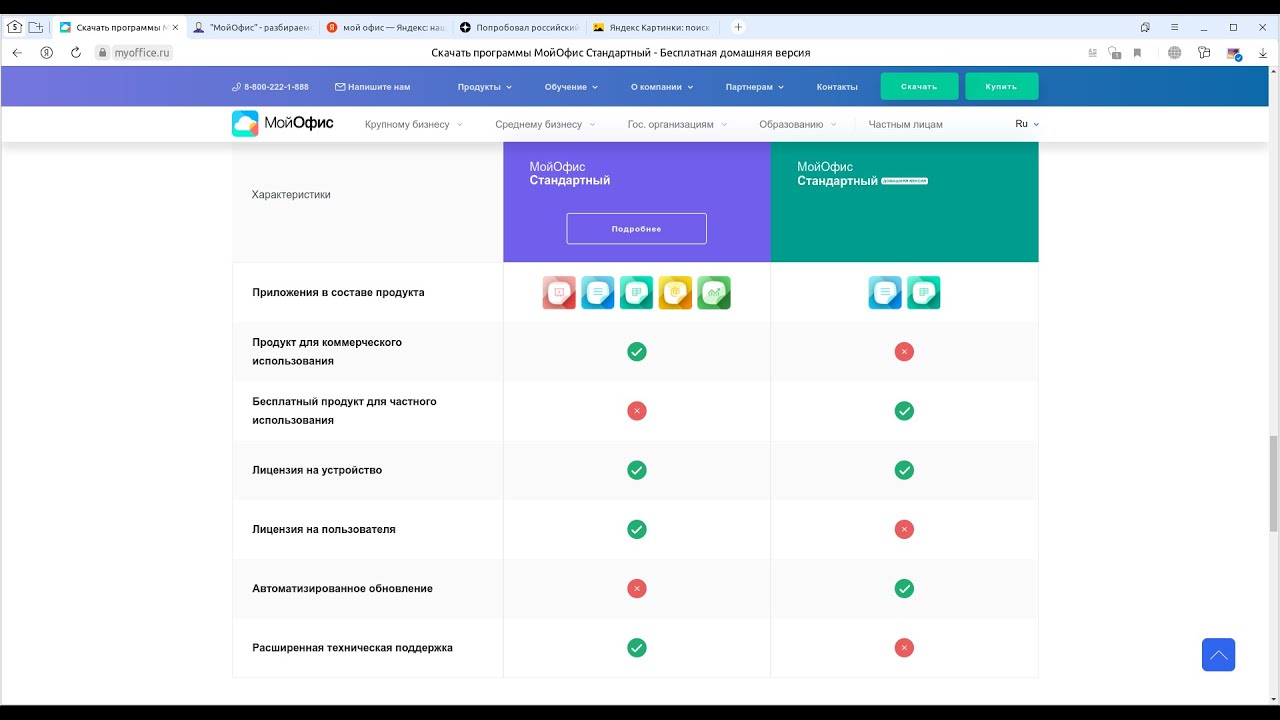Click the blue text editor icon in purple column
1280x720 pixels.
[x=598, y=292]
